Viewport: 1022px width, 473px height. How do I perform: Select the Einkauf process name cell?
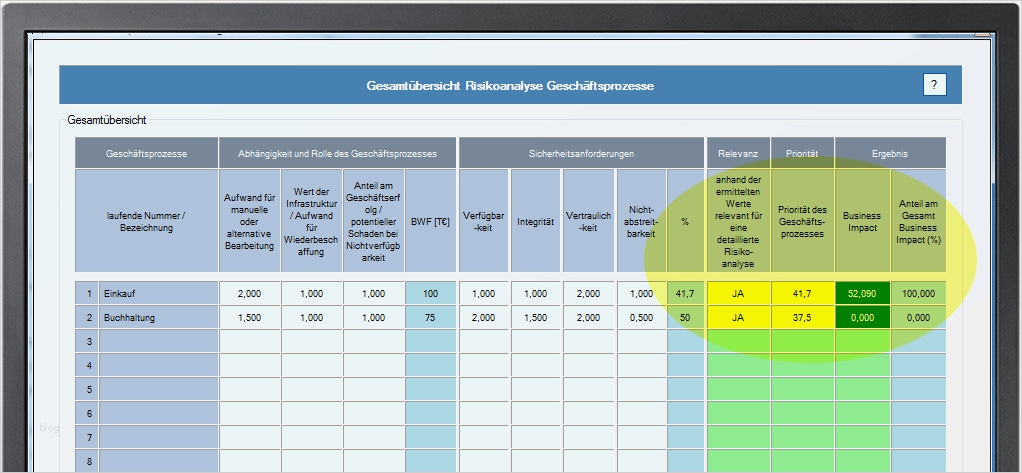click(158, 293)
